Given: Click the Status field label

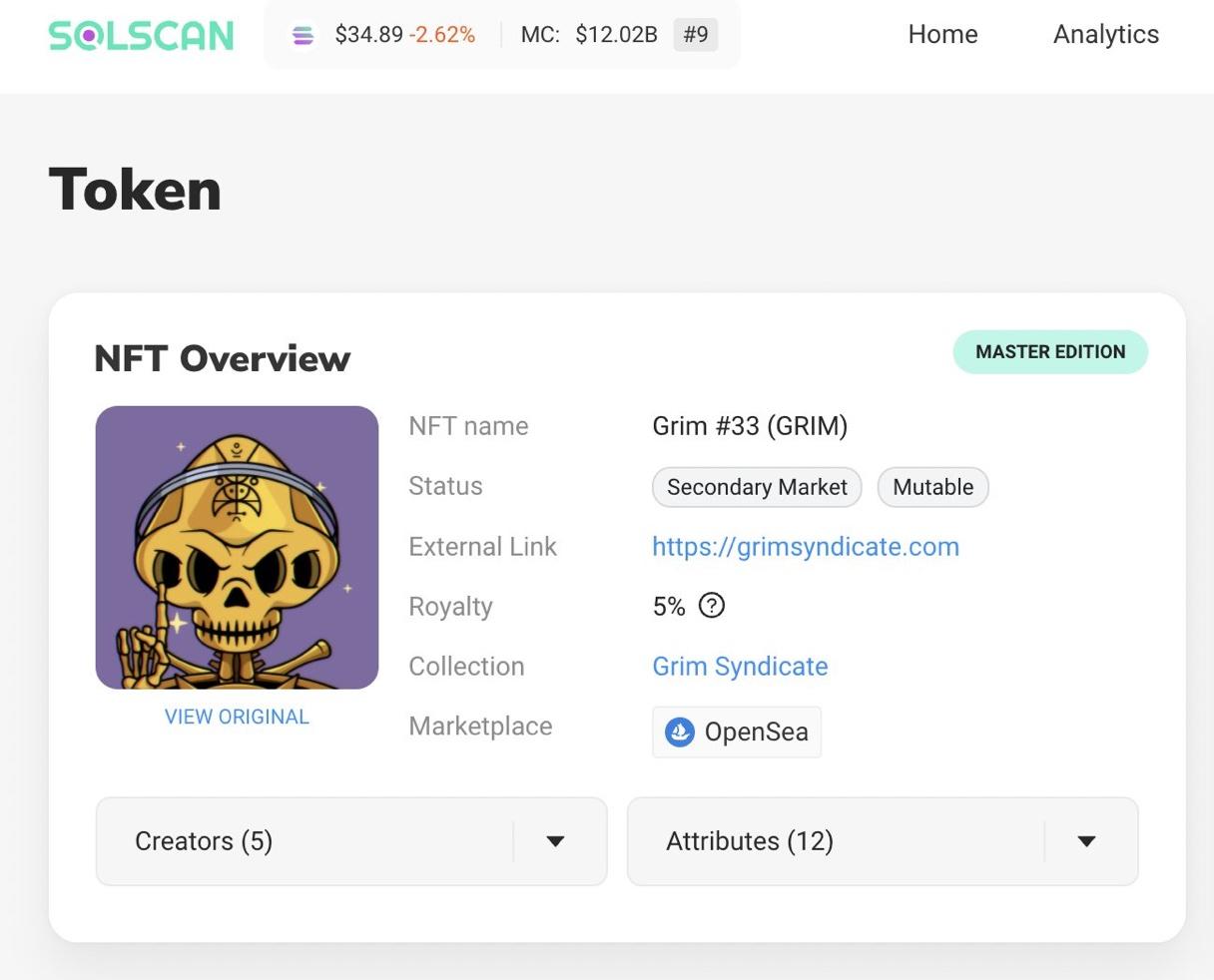Looking at the screenshot, I should pos(445,486).
